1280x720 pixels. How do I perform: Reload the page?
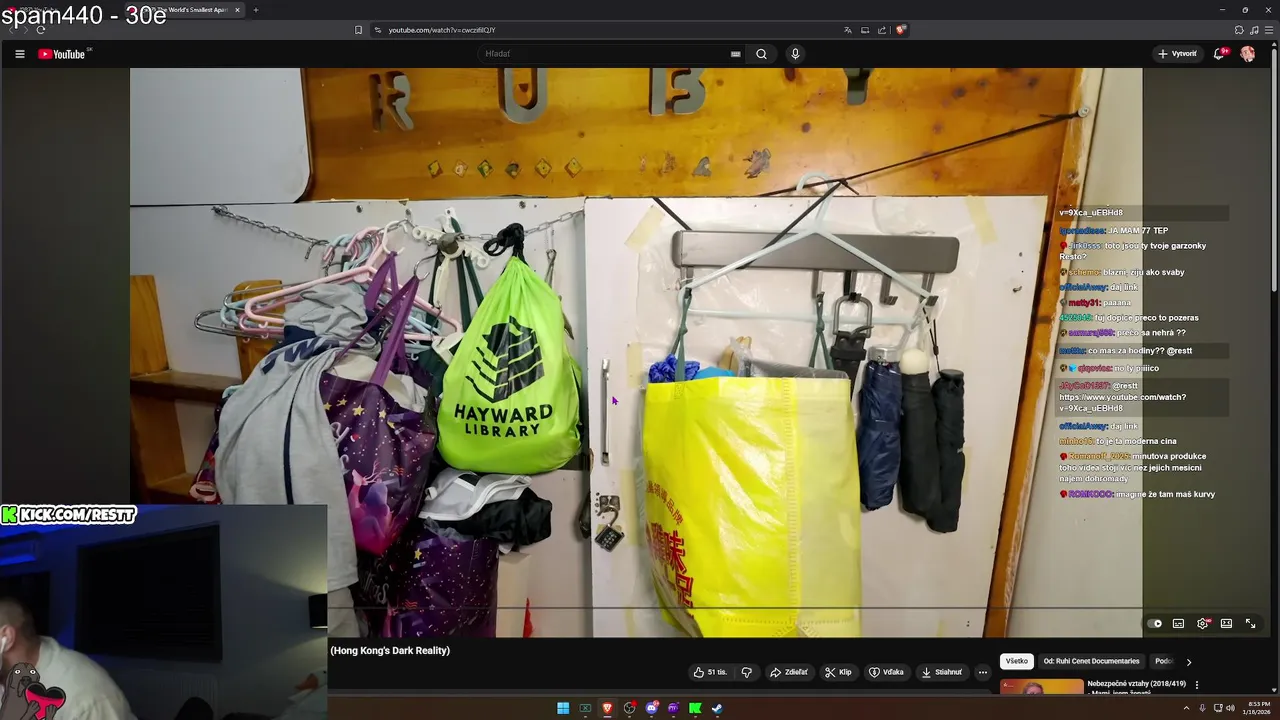(x=40, y=30)
